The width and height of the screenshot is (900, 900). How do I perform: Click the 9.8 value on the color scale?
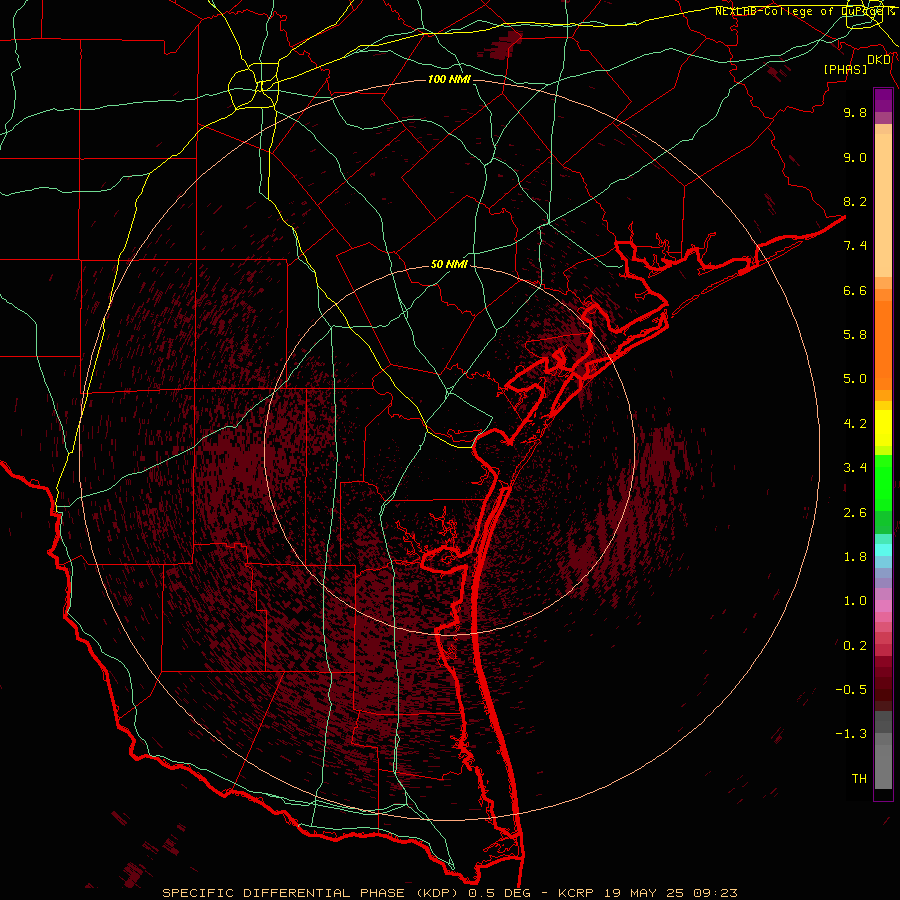(855, 112)
